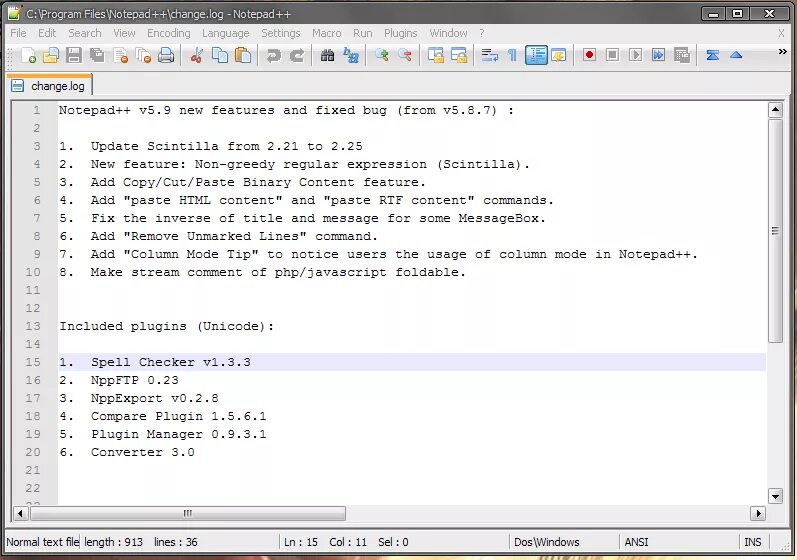797x560 pixels.
Task: Print the document using the printer icon
Action: pyautogui.click(x=166, y=55)
